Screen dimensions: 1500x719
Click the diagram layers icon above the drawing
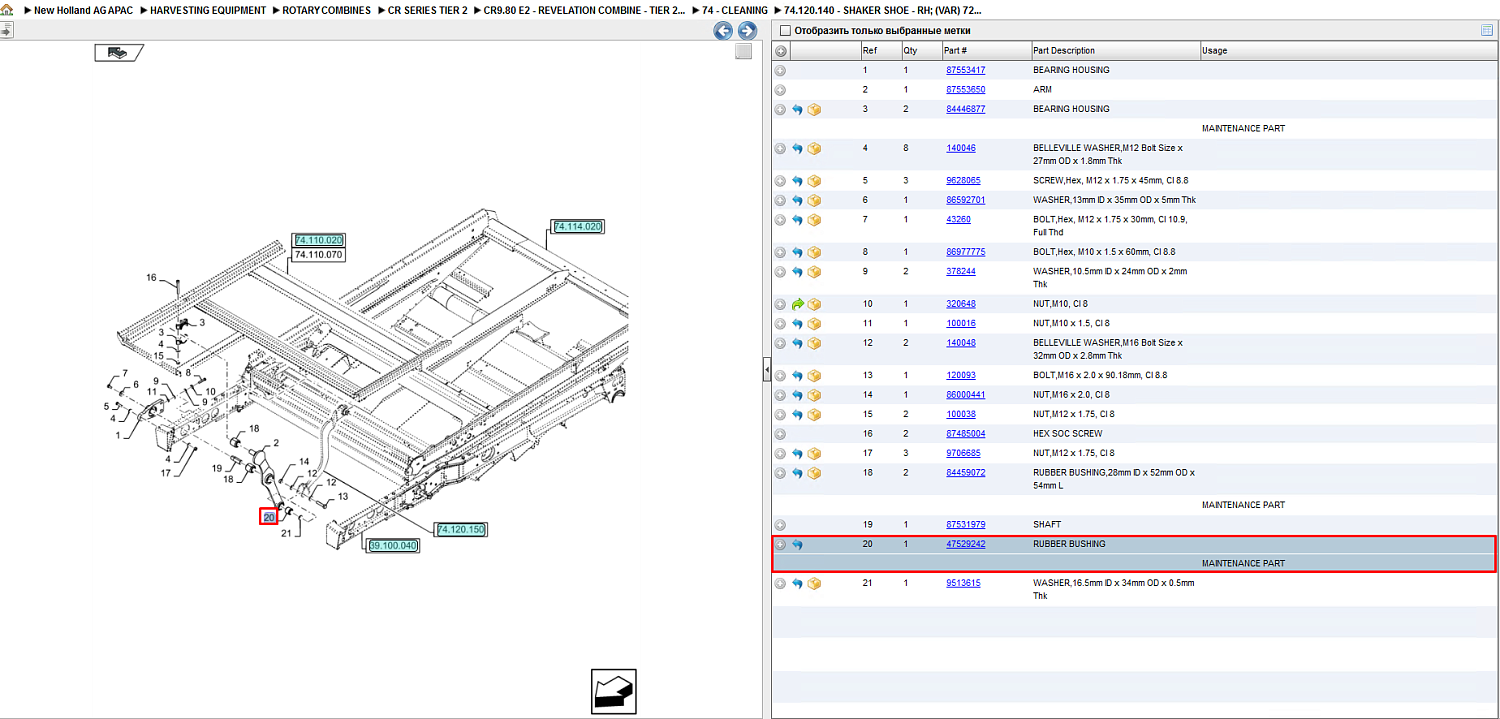pos(119,53)
